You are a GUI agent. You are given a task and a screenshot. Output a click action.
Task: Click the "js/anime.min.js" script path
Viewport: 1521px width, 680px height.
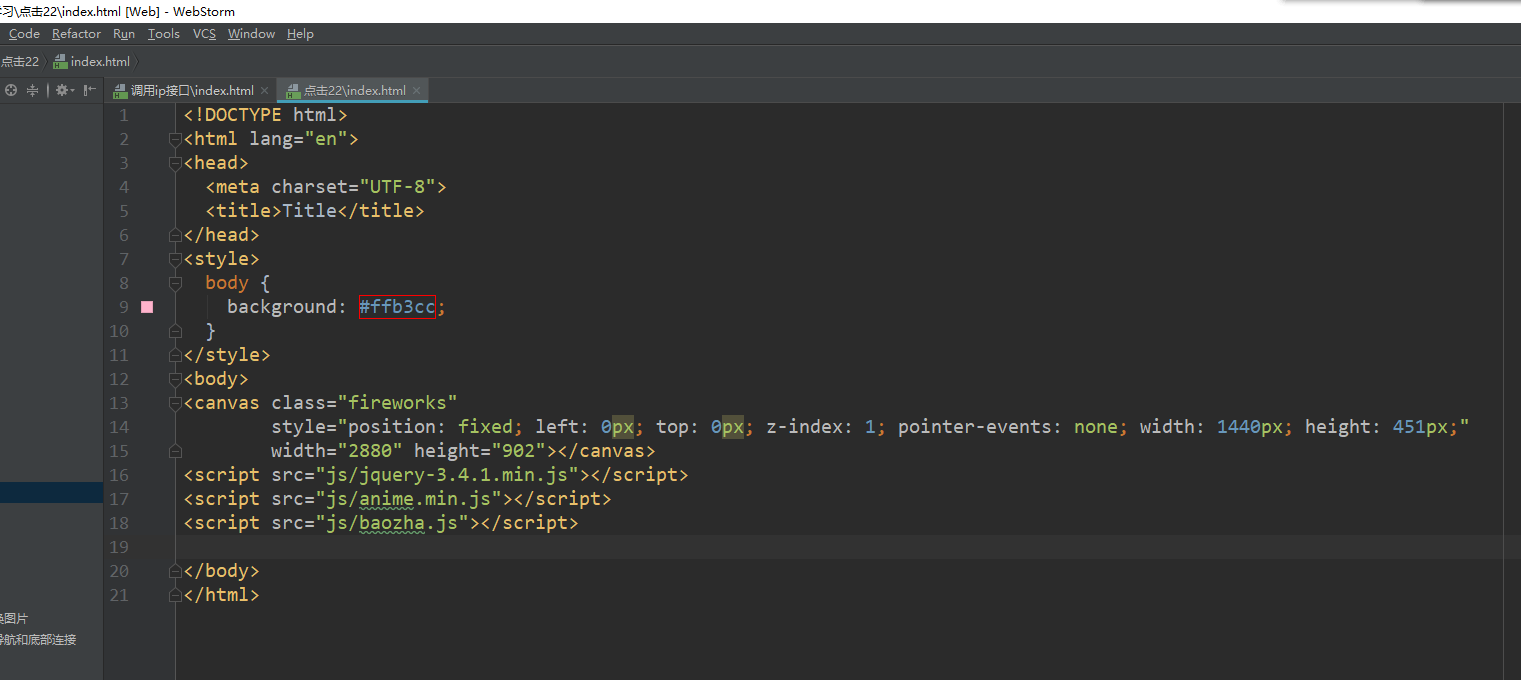coord(409,499)
